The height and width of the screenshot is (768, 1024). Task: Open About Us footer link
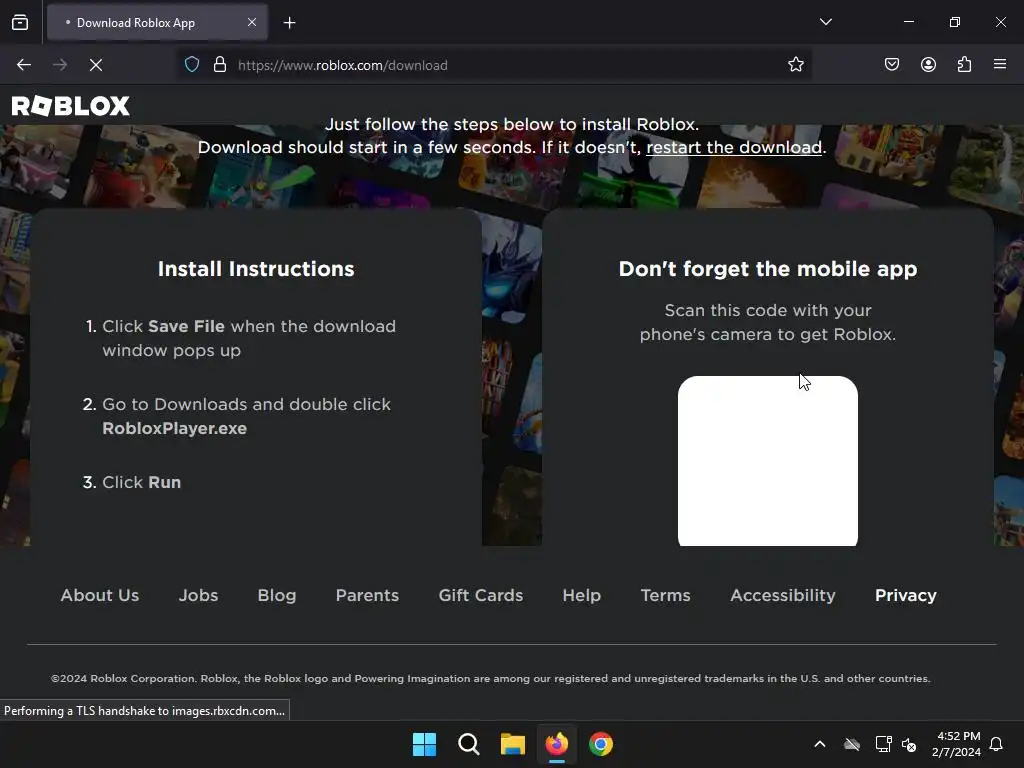click(100, 596)
